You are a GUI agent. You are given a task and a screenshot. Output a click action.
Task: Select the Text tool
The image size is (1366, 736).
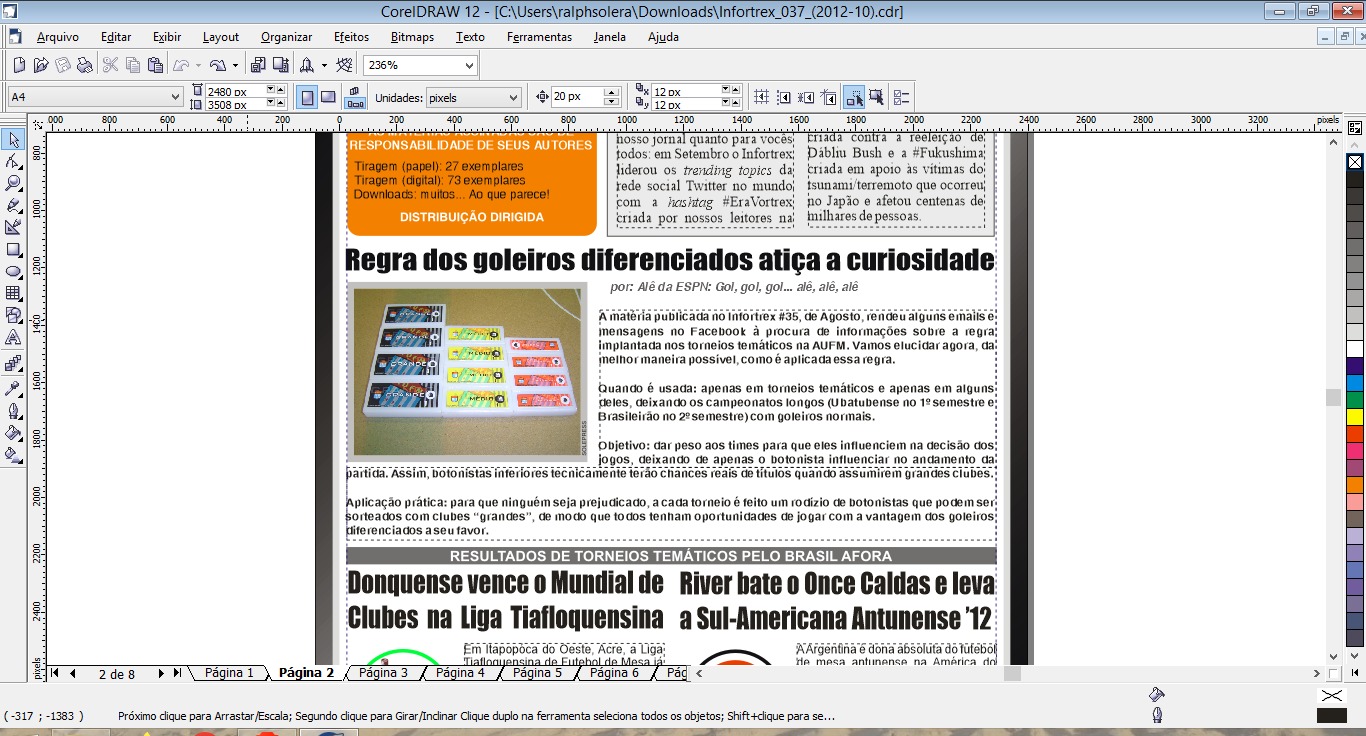point(13,338)
